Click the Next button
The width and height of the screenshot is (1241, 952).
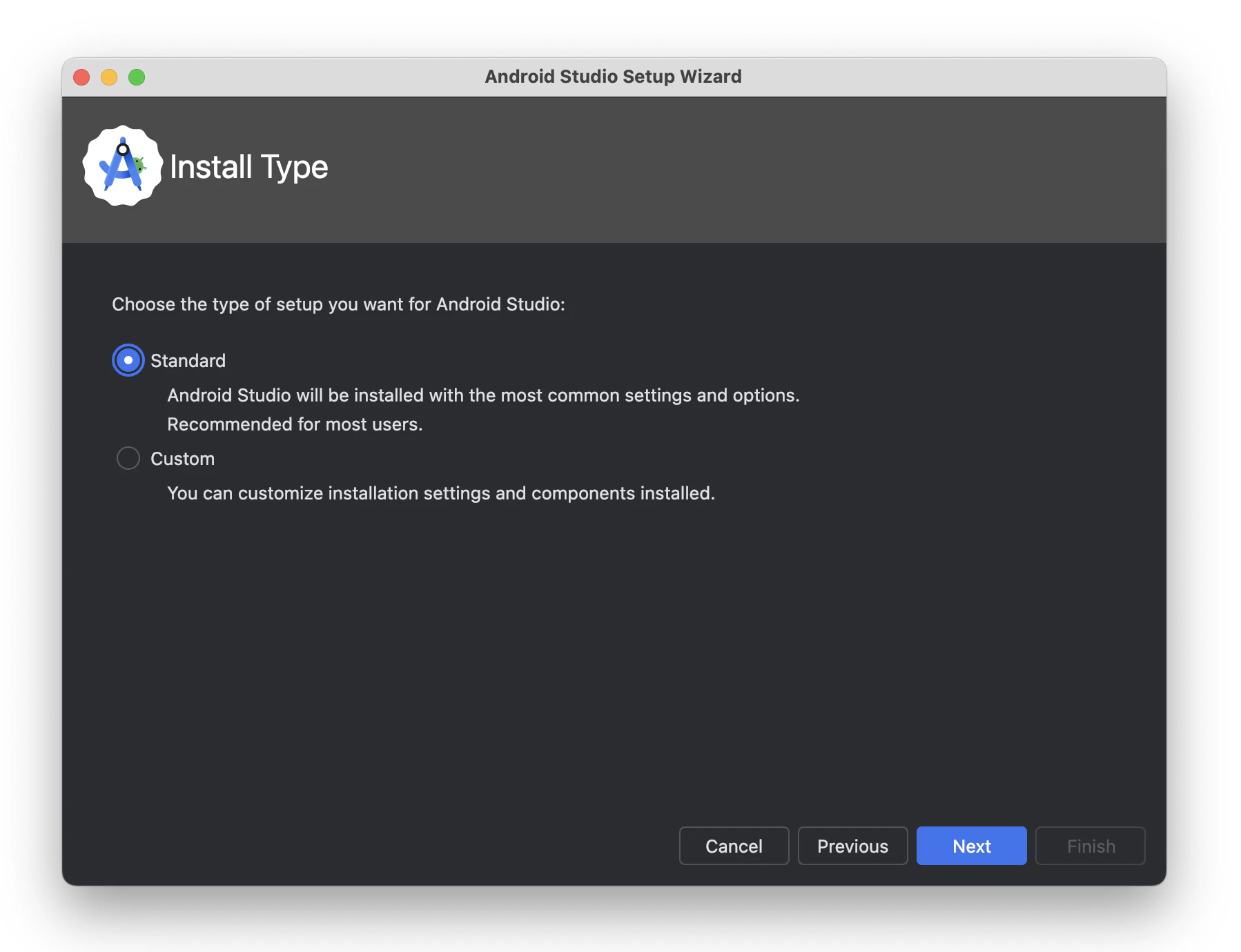(971, 846)
